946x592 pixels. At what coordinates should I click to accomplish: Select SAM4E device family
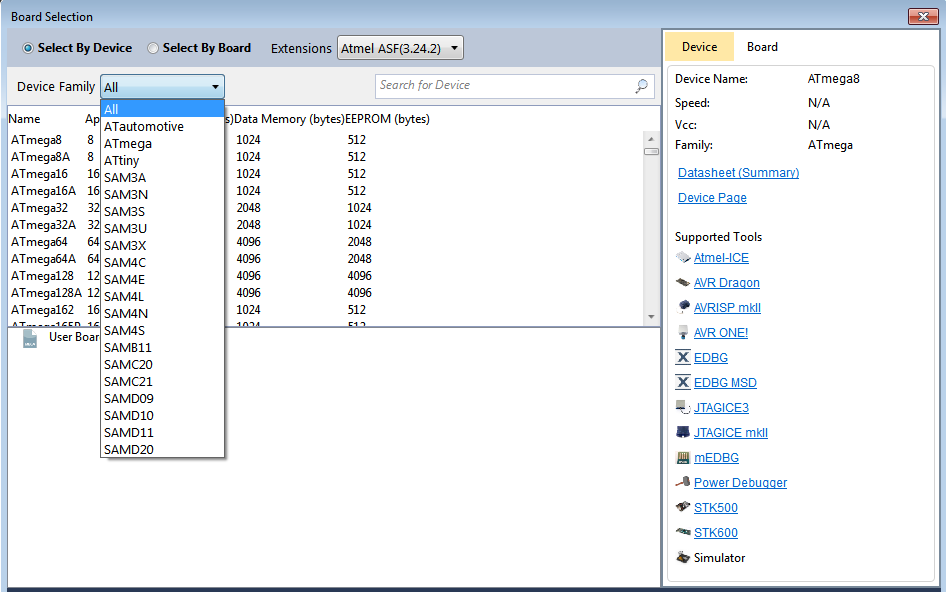point(162,279)
